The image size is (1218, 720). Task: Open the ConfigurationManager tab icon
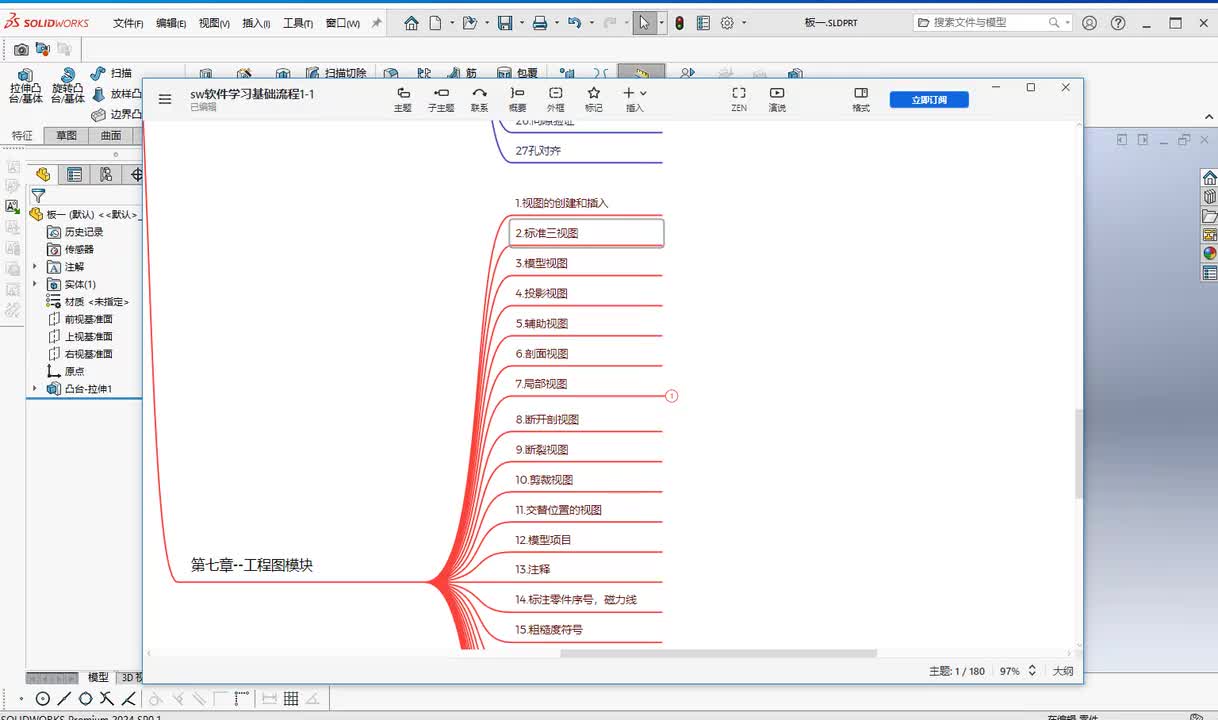[105, 175]
